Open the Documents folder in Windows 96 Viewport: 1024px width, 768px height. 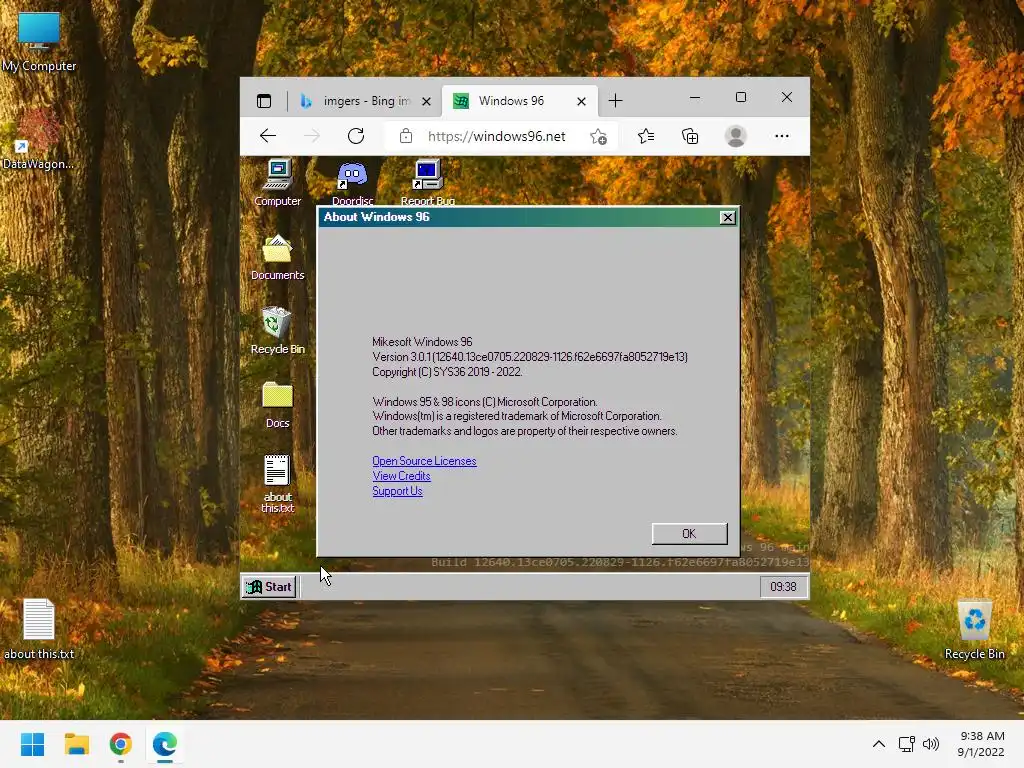278,257
